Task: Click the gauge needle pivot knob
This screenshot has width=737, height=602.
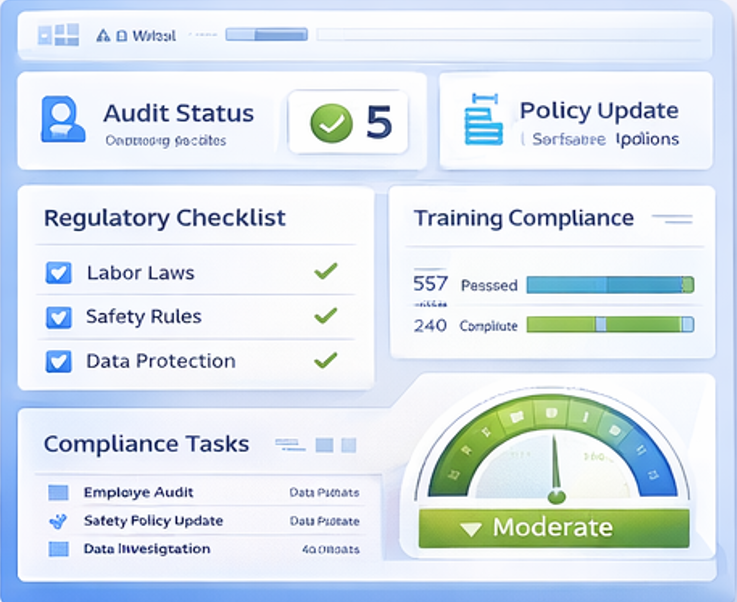Action: [557, 496]
